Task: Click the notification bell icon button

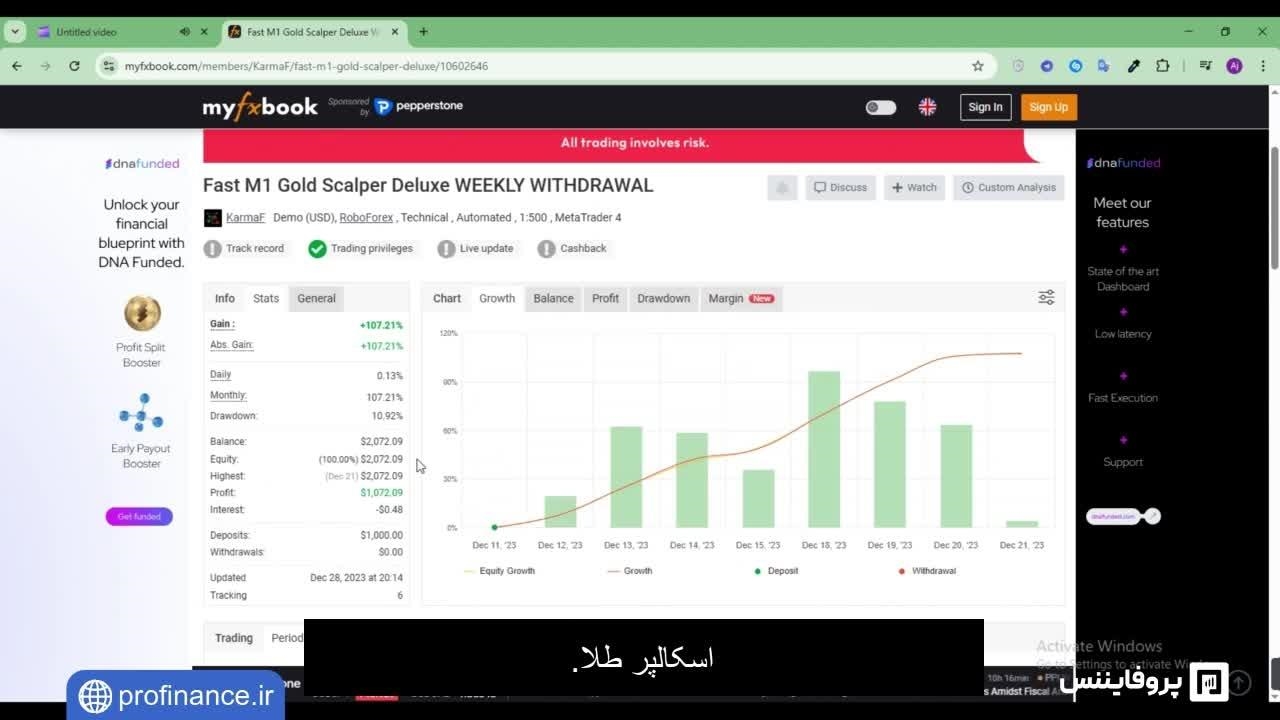Action: pyautogui.click(x=782, y=188)
